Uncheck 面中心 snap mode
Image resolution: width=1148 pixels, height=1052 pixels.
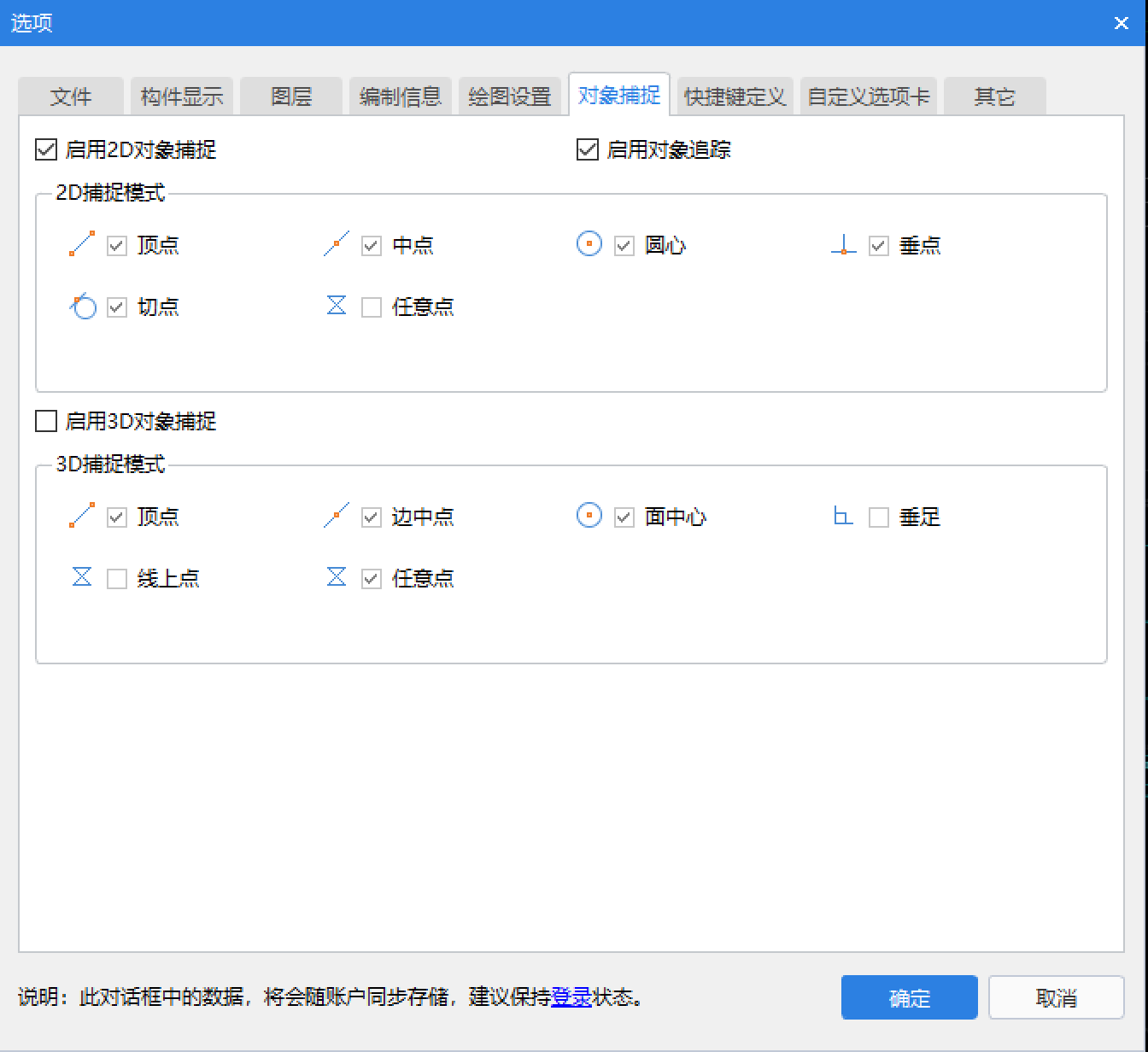point(624,517)
